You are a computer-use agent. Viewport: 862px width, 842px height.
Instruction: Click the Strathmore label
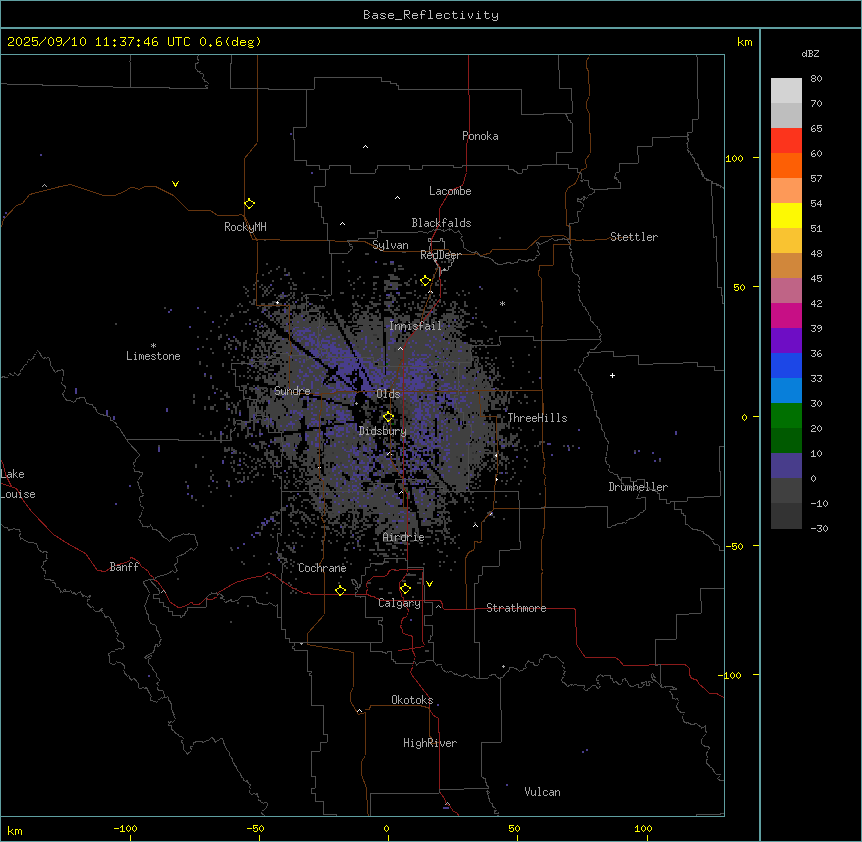tap(516, 608)
